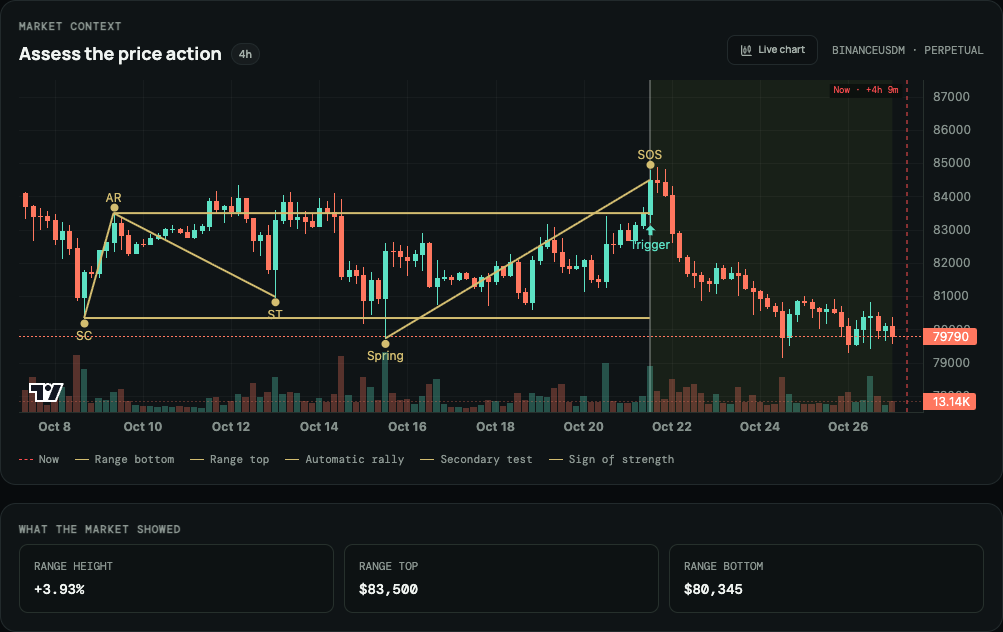Click the 79000 price axis label

[x=951, y=362]
